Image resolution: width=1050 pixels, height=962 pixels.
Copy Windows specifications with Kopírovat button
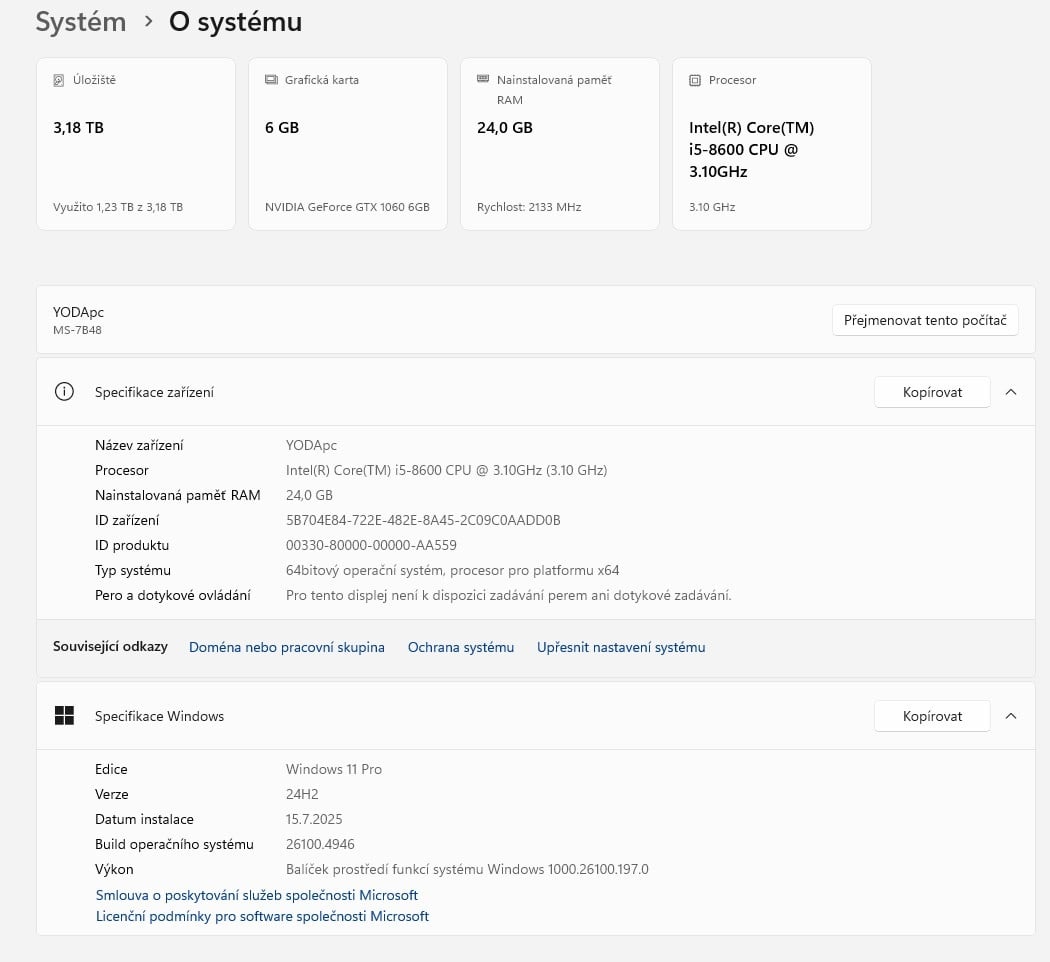click(x=931, y=716)
